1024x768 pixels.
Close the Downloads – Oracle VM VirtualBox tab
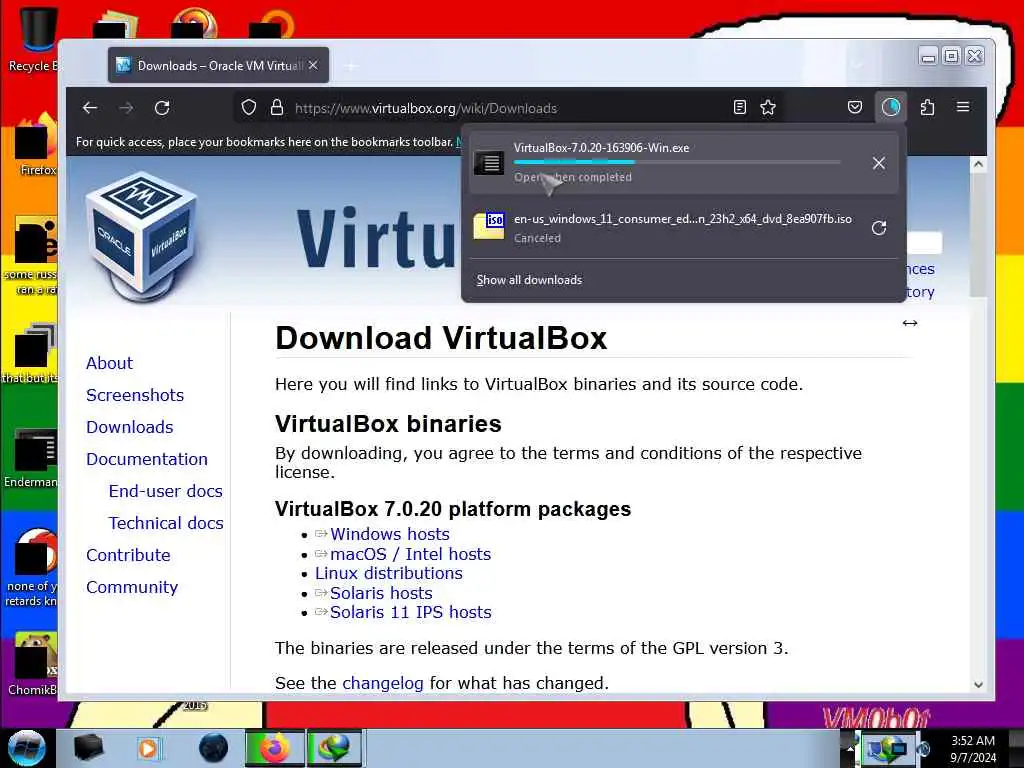(x=313, y=65)
